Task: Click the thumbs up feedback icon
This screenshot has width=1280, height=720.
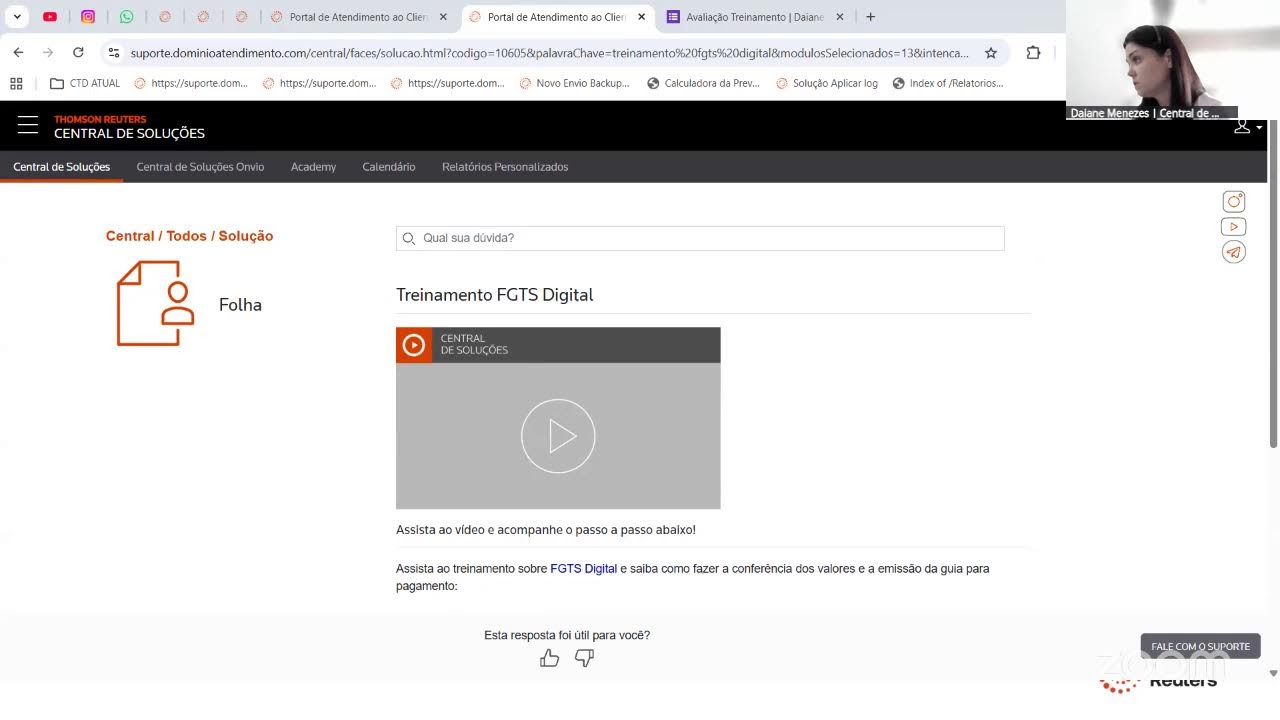Action: click(549, 658)
